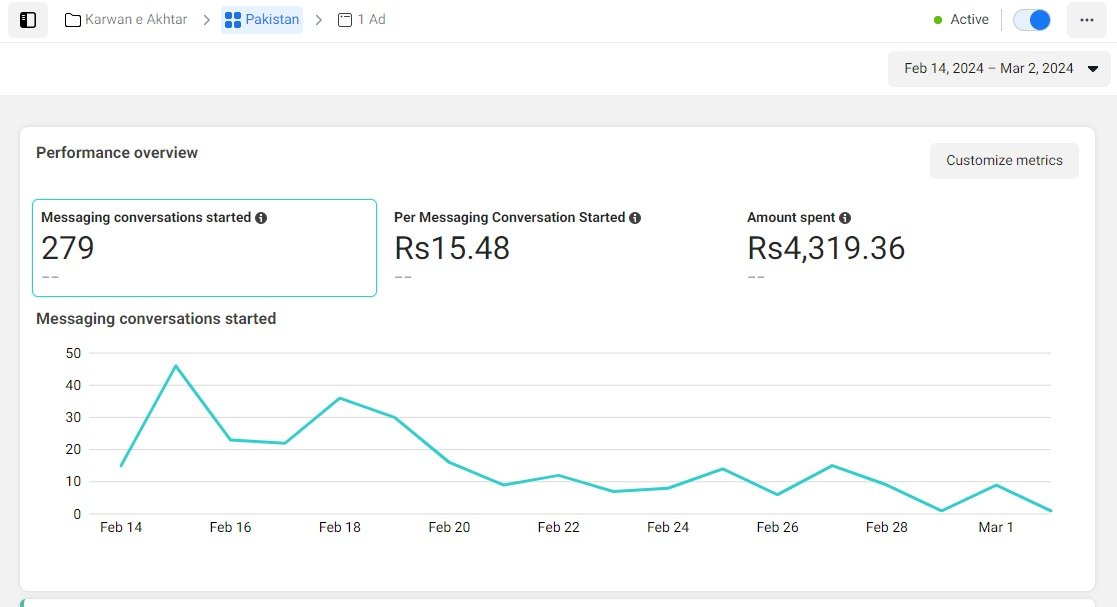This screenshot has height=607, width=1117.
Task: Click the chart peak near Feb 15
Action: tap(176, 366)
